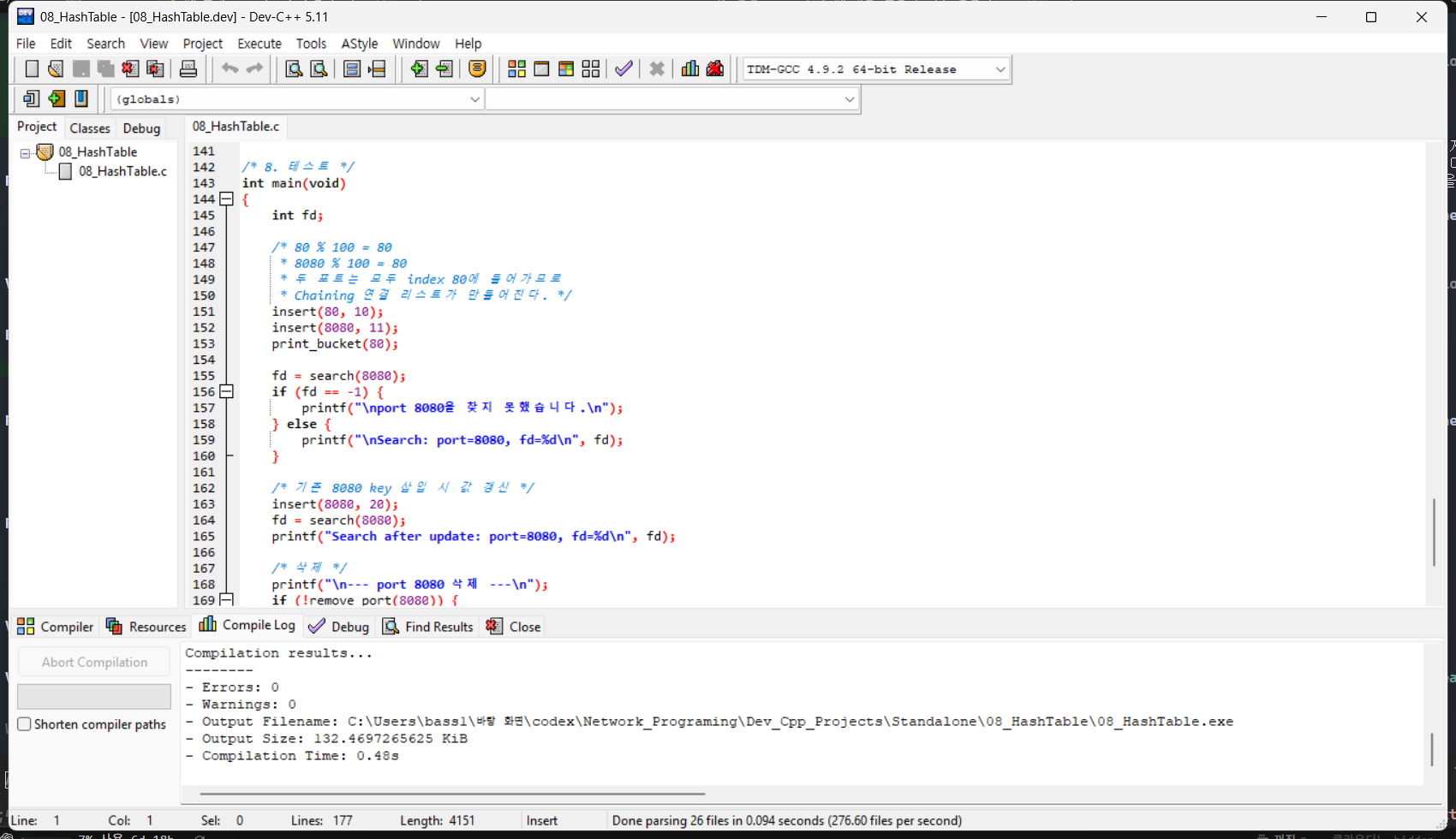
Task: Collapse code fold at line 169
Action: (x=226, y=600)
